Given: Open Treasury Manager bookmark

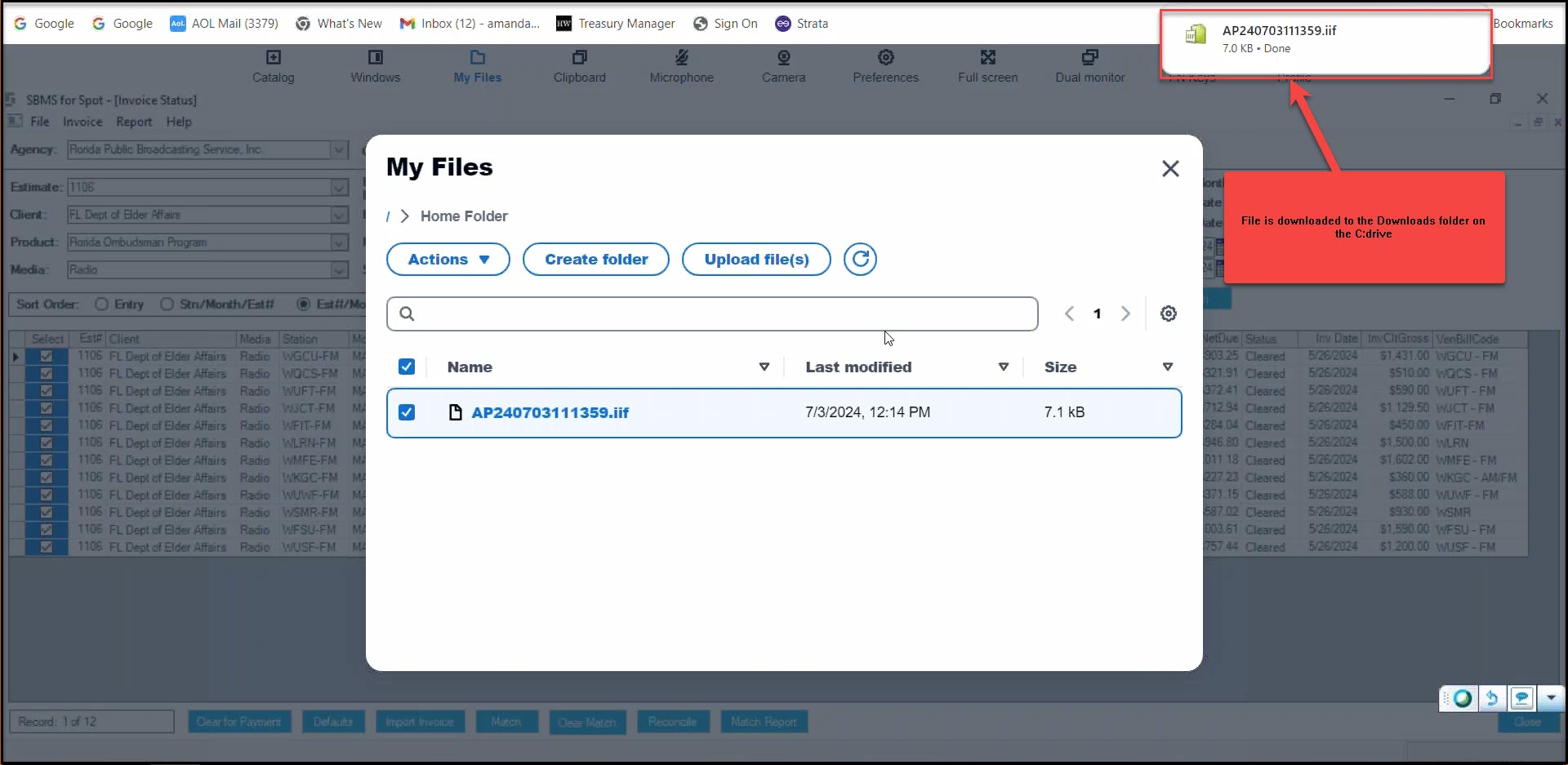Looking at the screenshot, I should click(x=616, y=24).
